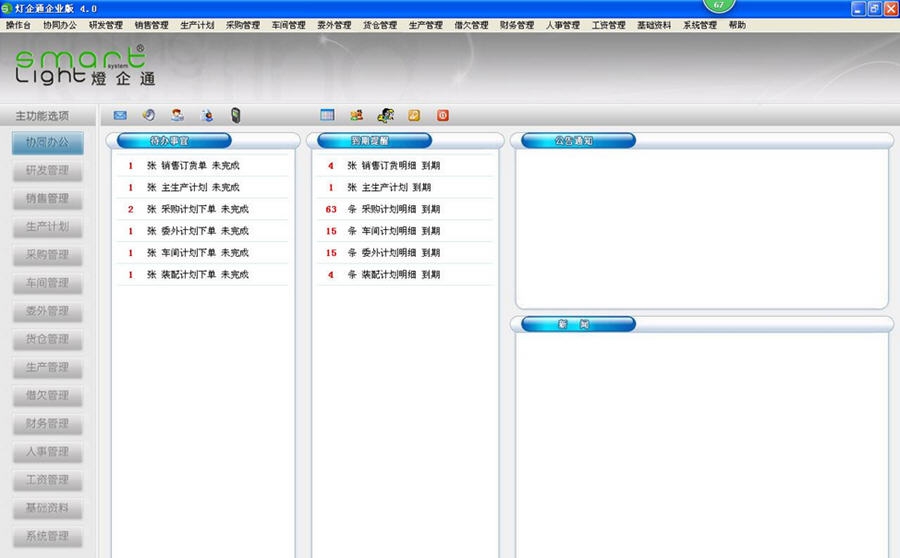Click the yellow key icon in toolbar
900x558 pixels.
[x=414, y=115]
